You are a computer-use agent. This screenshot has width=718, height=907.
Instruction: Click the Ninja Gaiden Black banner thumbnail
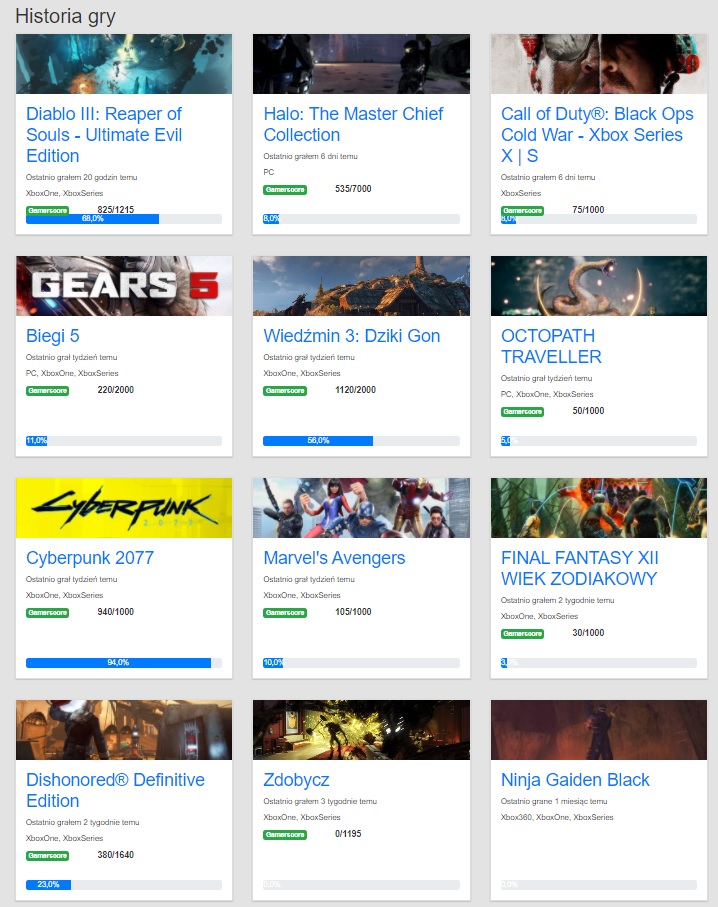point(599,730)
